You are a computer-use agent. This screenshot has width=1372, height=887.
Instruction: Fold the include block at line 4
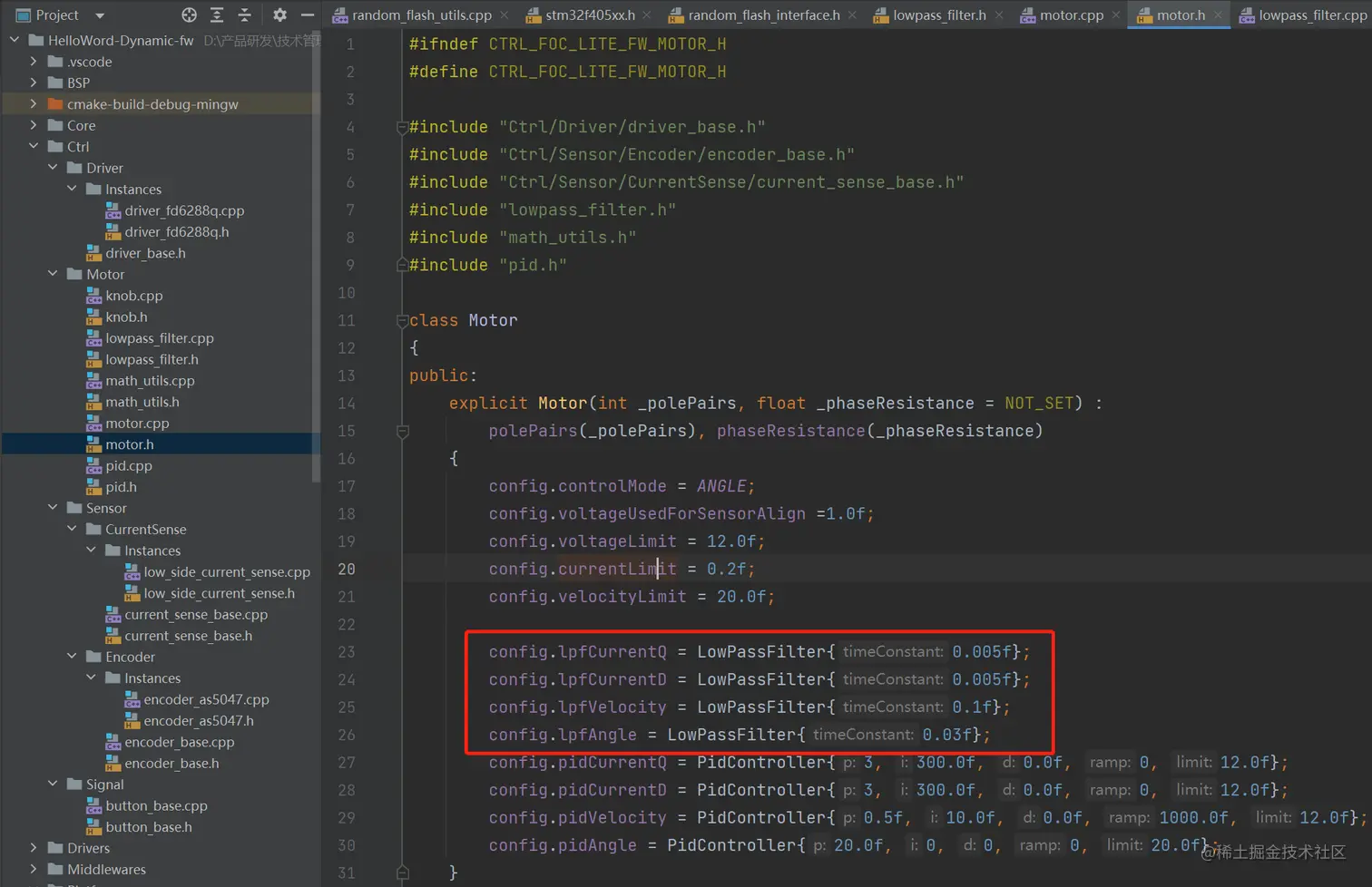coord(402,127)
